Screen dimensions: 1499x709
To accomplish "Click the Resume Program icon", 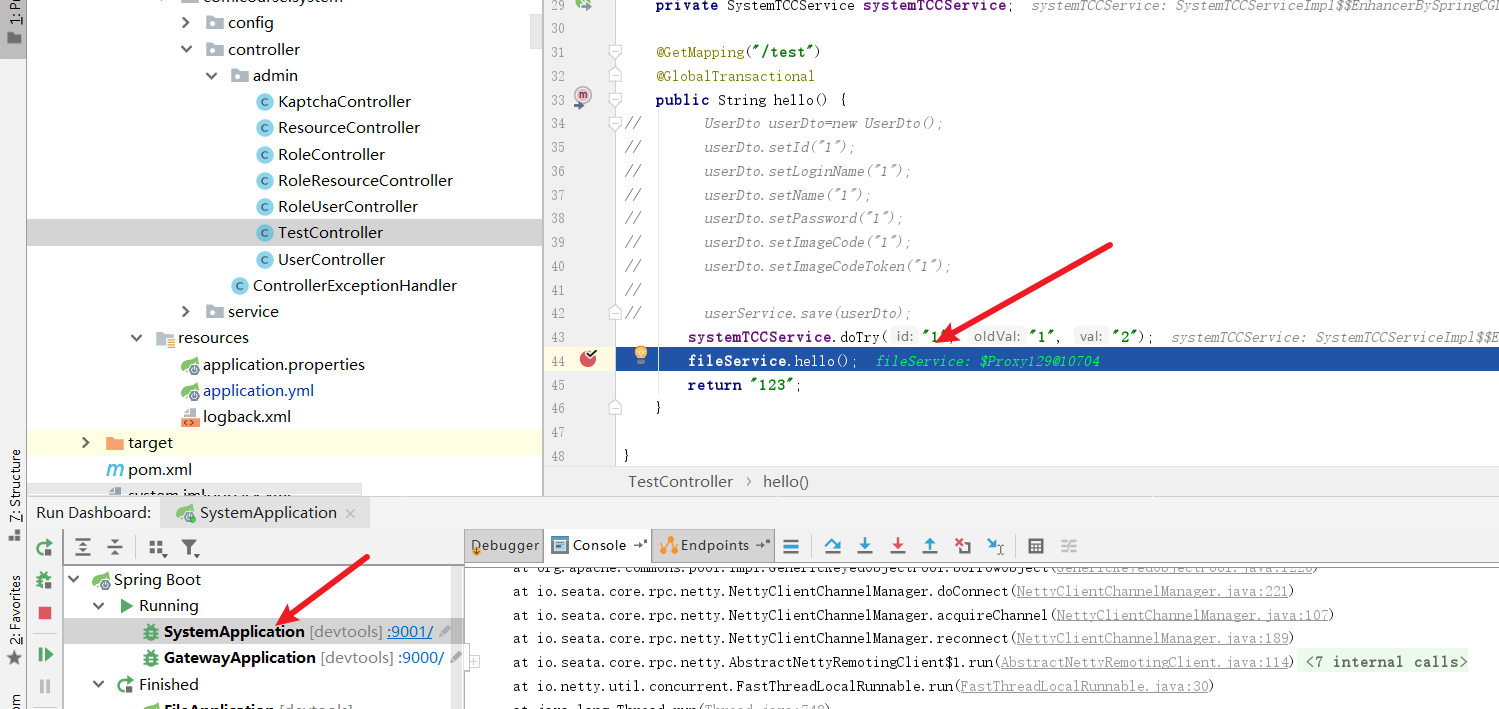I will pyautogui.click(x=45, y=654).
